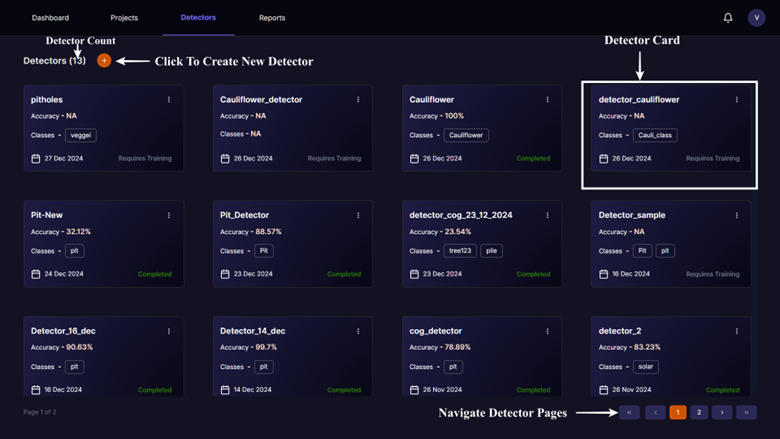The image size is (780, 439).
Task: Switch to the Reports tab
Action: [272, 18]
